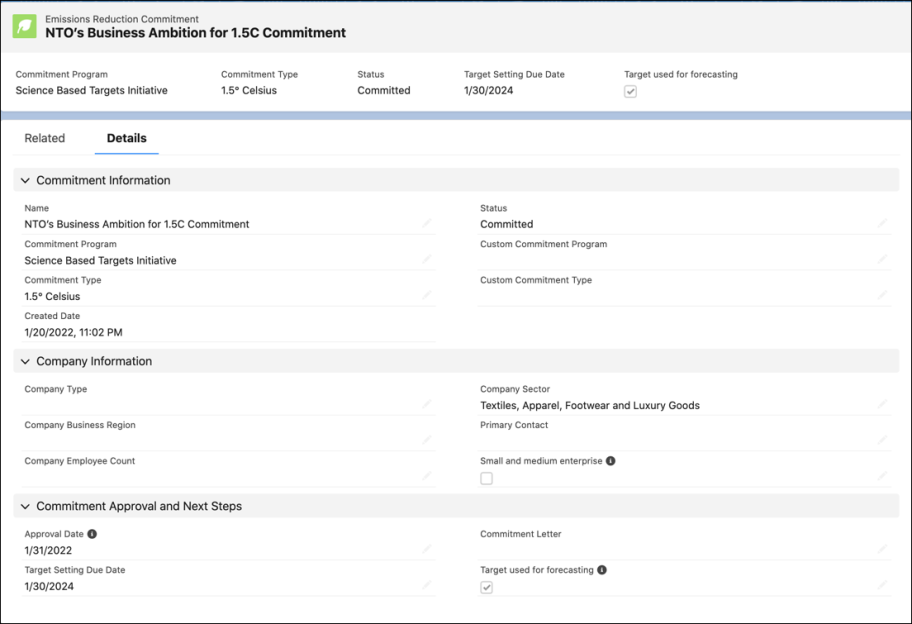Click Science Based Targets Initiative in details

point(100,261)
